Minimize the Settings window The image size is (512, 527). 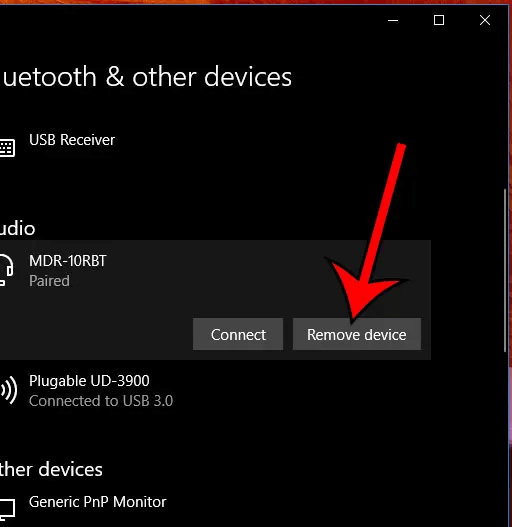click(393, 21)
